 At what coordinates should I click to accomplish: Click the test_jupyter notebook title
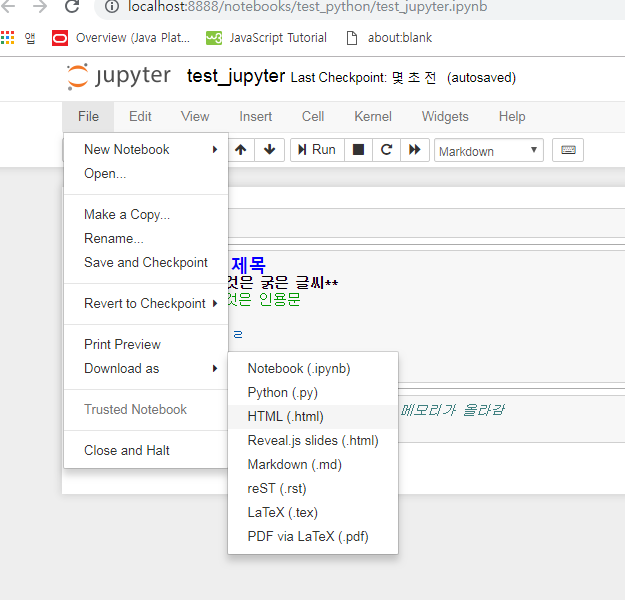236,76
